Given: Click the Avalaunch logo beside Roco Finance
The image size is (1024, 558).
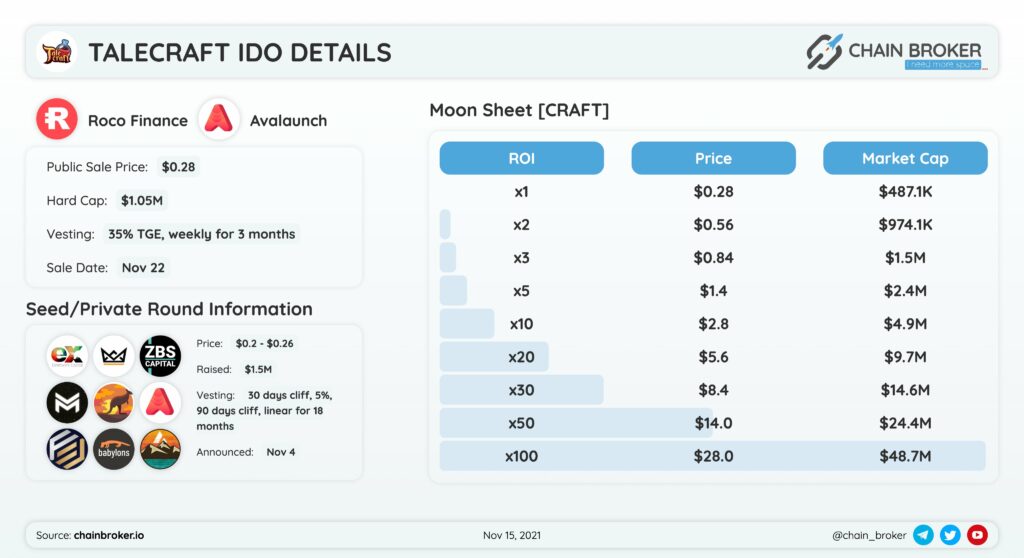Looking at the screenshot, I should pos(219,119).
